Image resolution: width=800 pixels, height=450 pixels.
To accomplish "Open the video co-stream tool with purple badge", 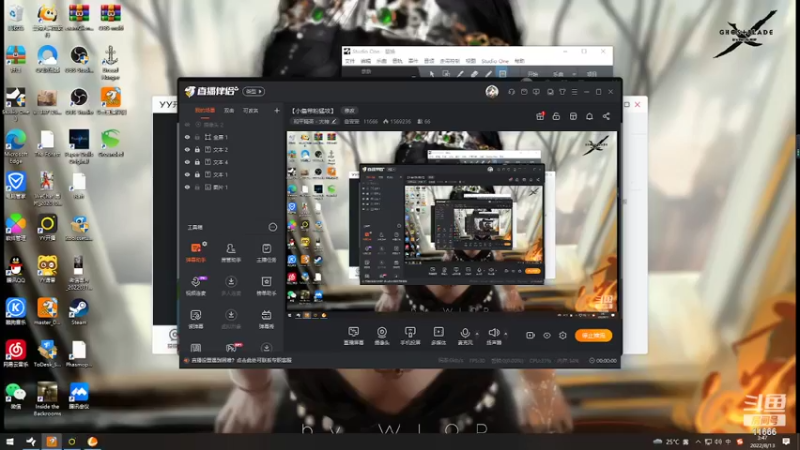I will point(196,286).
